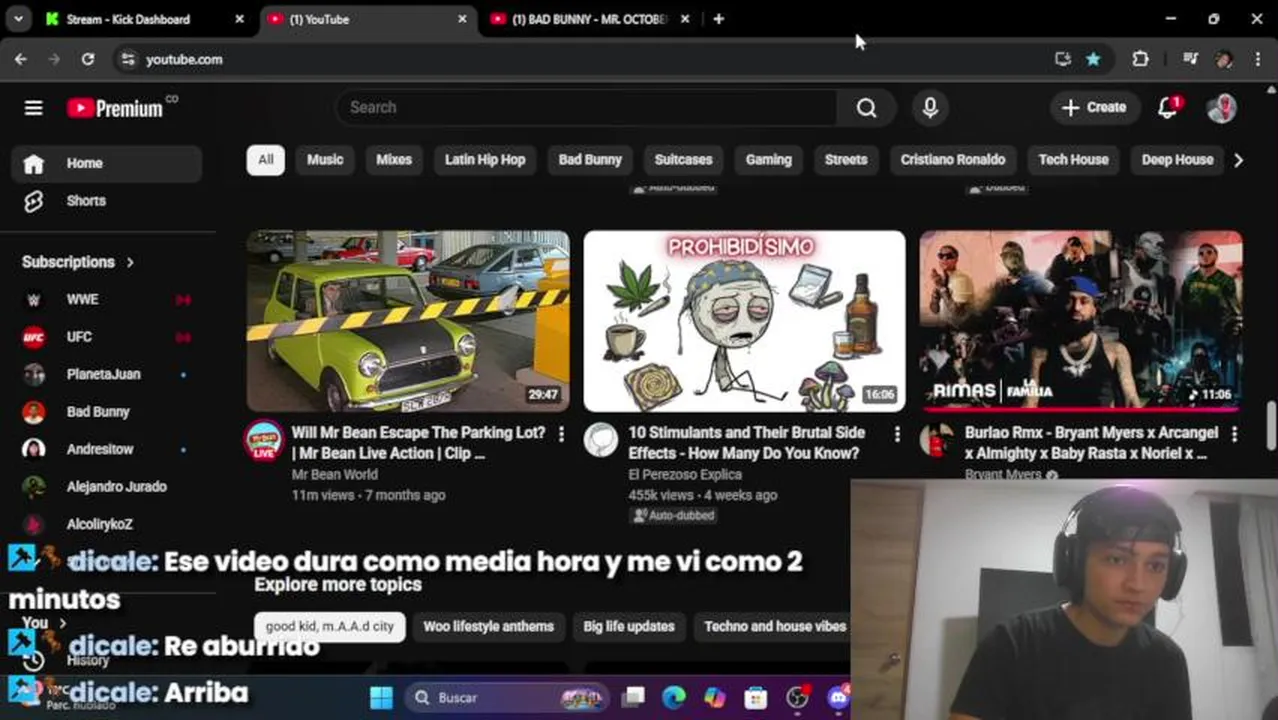This screenshot has width=1278, height=720.
Task: Open the Bad Bunny subscription channel
Action: click(x=107, y=412)
